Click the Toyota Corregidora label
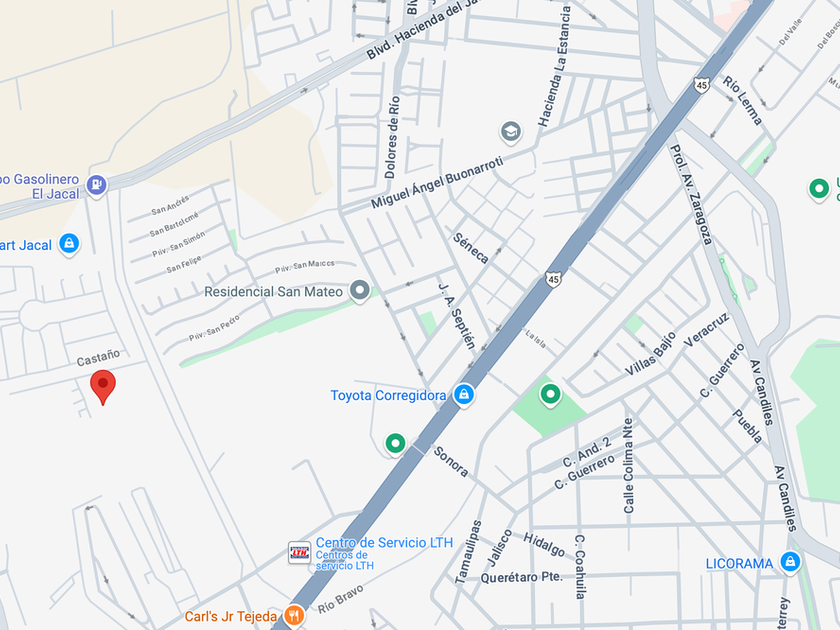Viewport: 840px width, 630px height. [388, 395]
